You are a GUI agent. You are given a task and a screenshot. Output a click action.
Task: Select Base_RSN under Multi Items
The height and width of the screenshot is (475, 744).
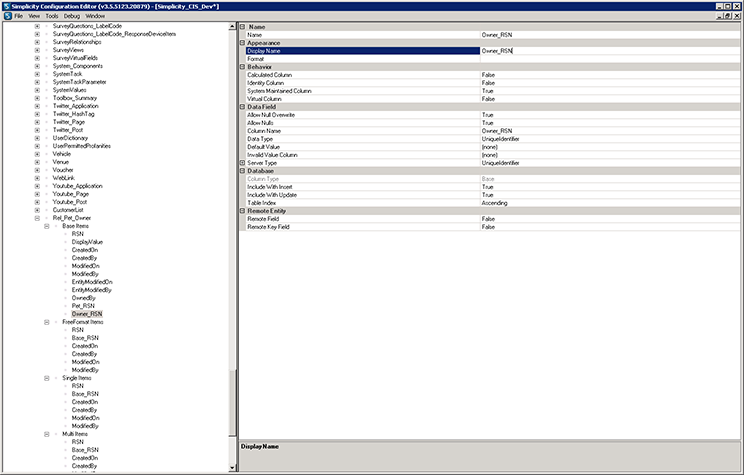(x=85, y=450)
